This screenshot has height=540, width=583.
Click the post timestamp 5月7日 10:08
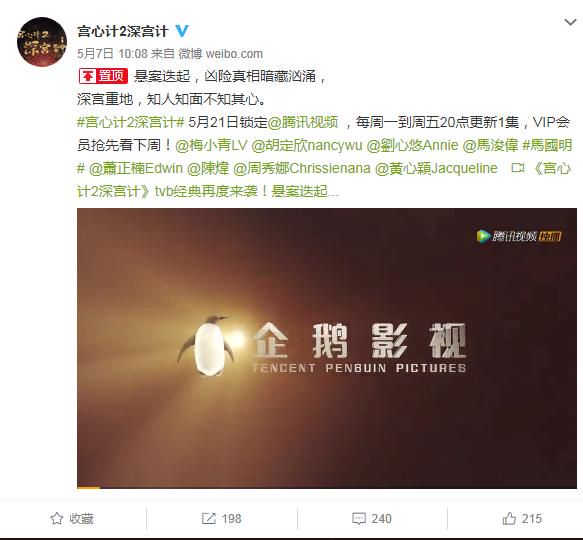(112, 54)
